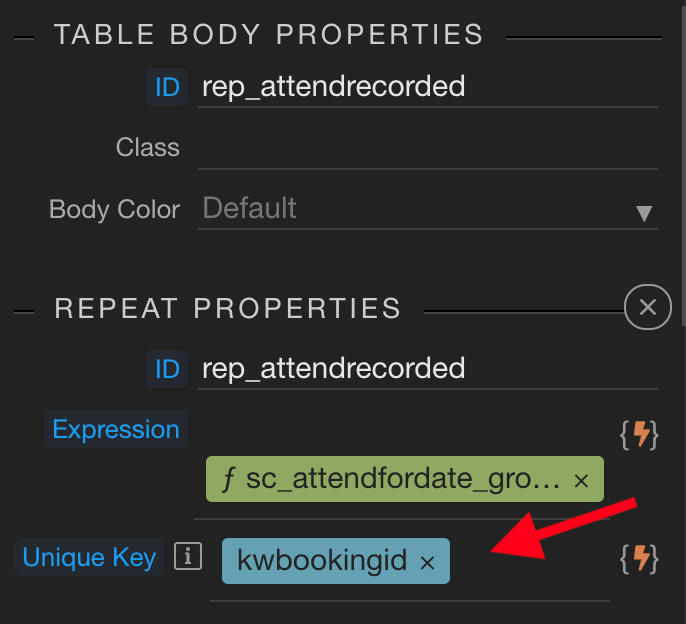Focus the Class input field

[427, 148]
